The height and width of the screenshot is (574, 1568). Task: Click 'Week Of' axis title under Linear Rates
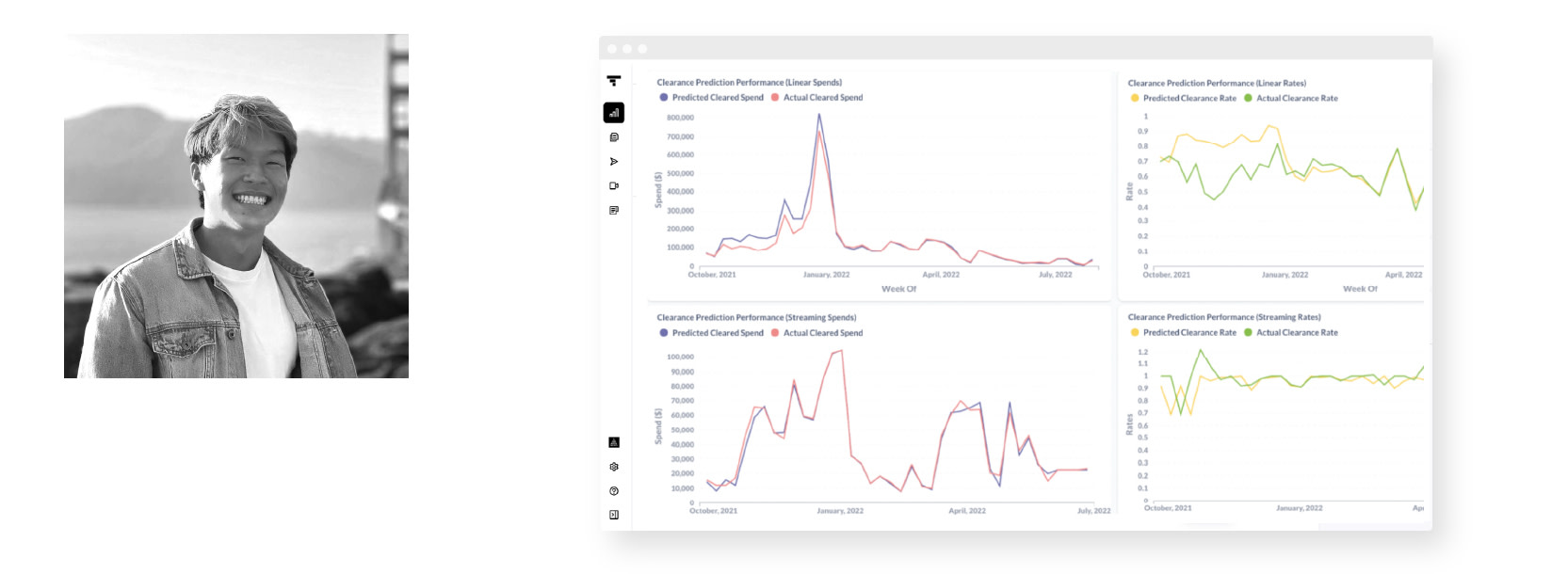pos(1360,289)
